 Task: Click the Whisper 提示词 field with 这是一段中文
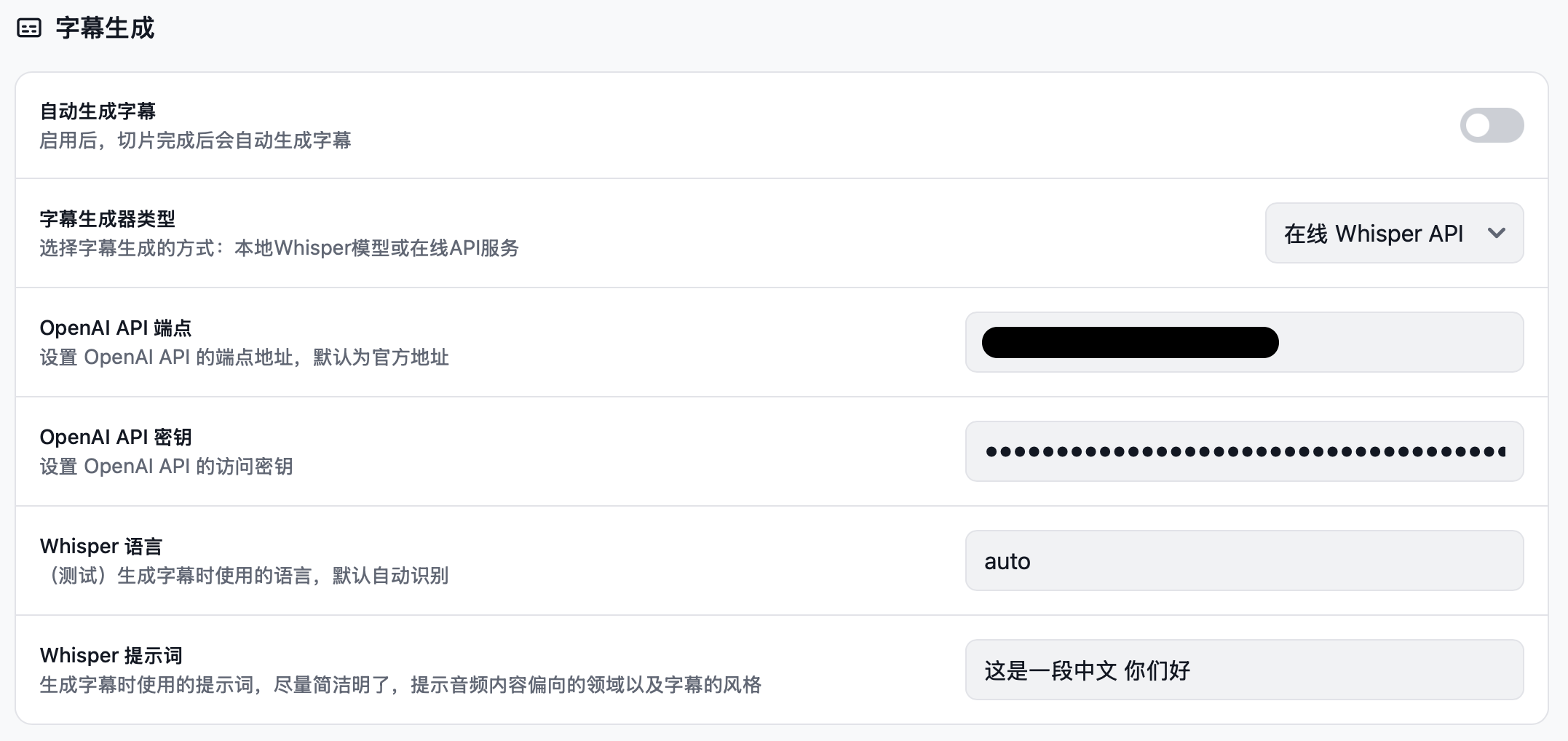pyautogui.click(x=1244, y=670)
